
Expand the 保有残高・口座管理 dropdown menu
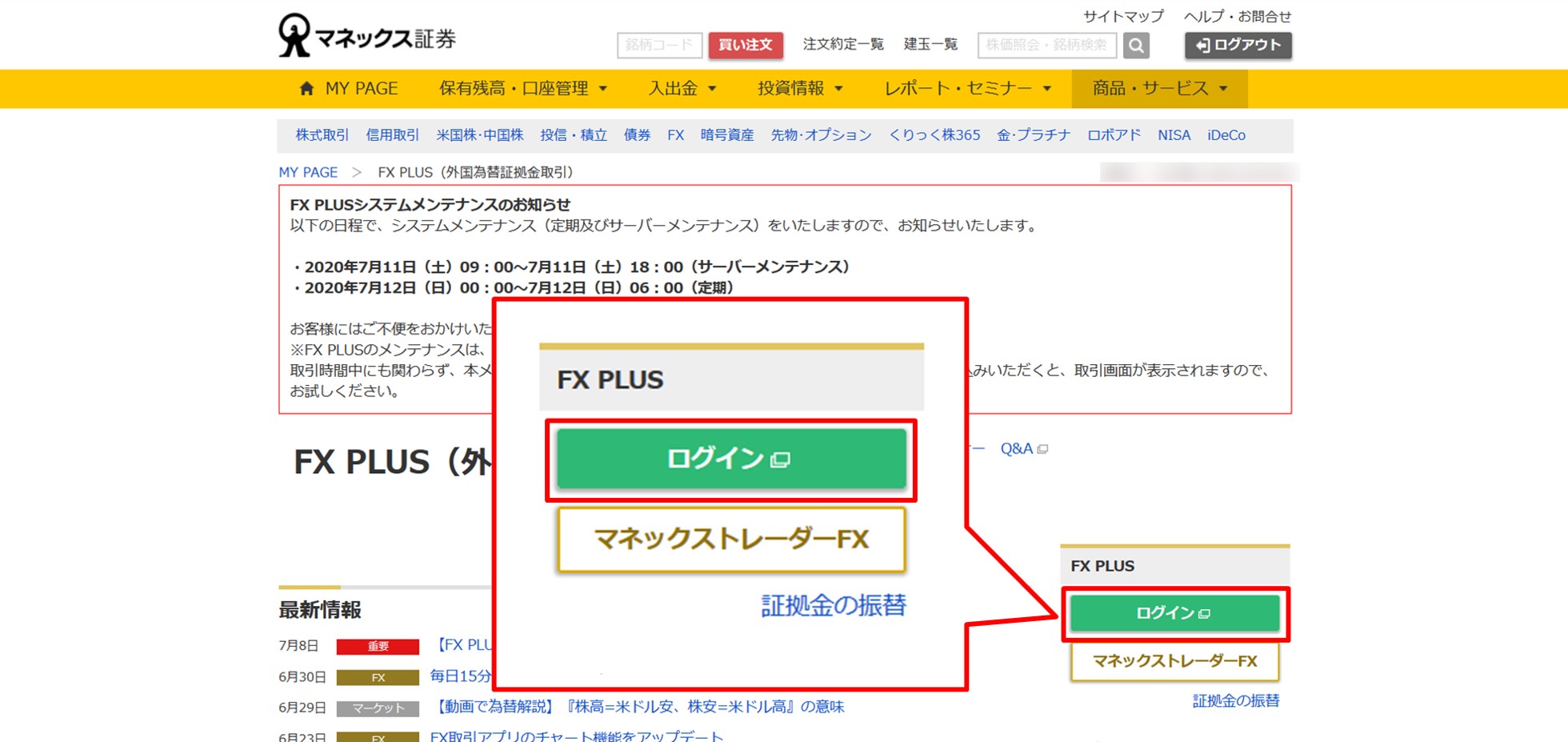(523, 89)
